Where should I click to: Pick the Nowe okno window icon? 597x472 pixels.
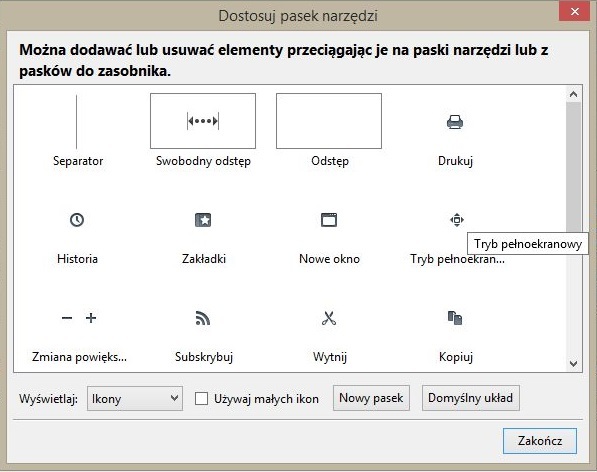point(329,220)
